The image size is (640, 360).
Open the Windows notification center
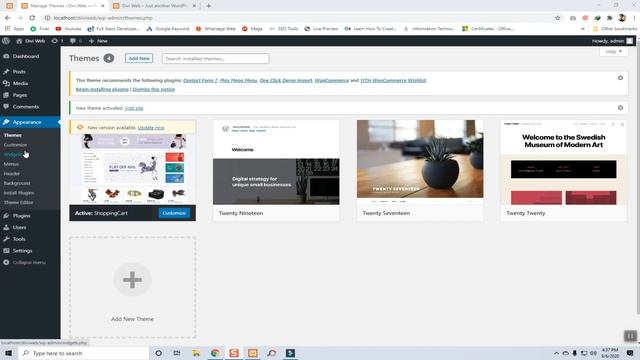[x=630, y=353]
